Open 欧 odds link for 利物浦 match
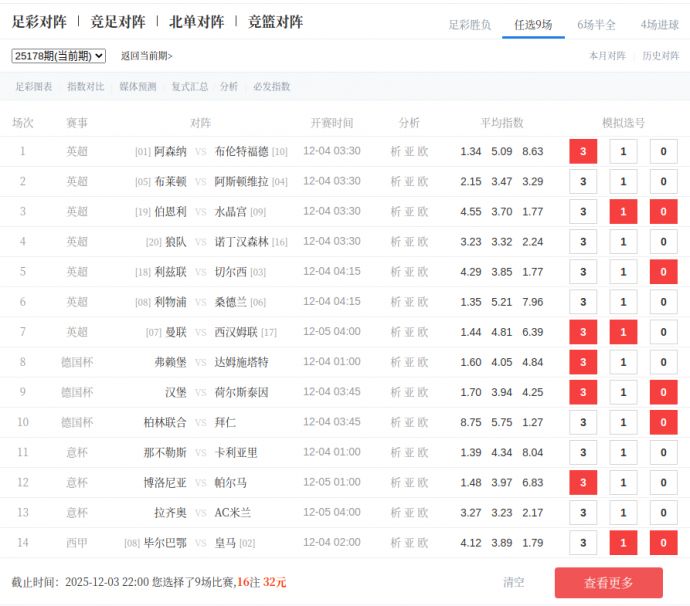690x606 pixels. [x=423, y=302]
